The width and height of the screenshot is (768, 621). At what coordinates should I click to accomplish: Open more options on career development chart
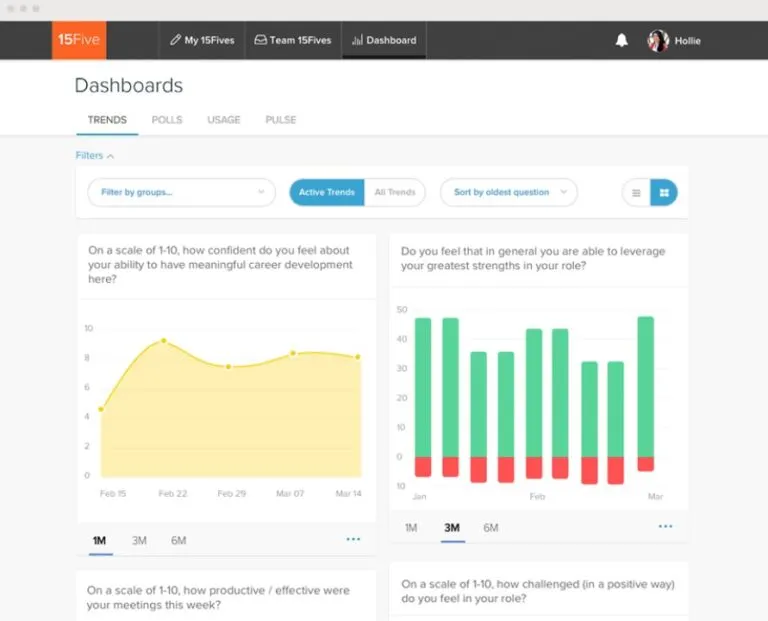[353, 540]
